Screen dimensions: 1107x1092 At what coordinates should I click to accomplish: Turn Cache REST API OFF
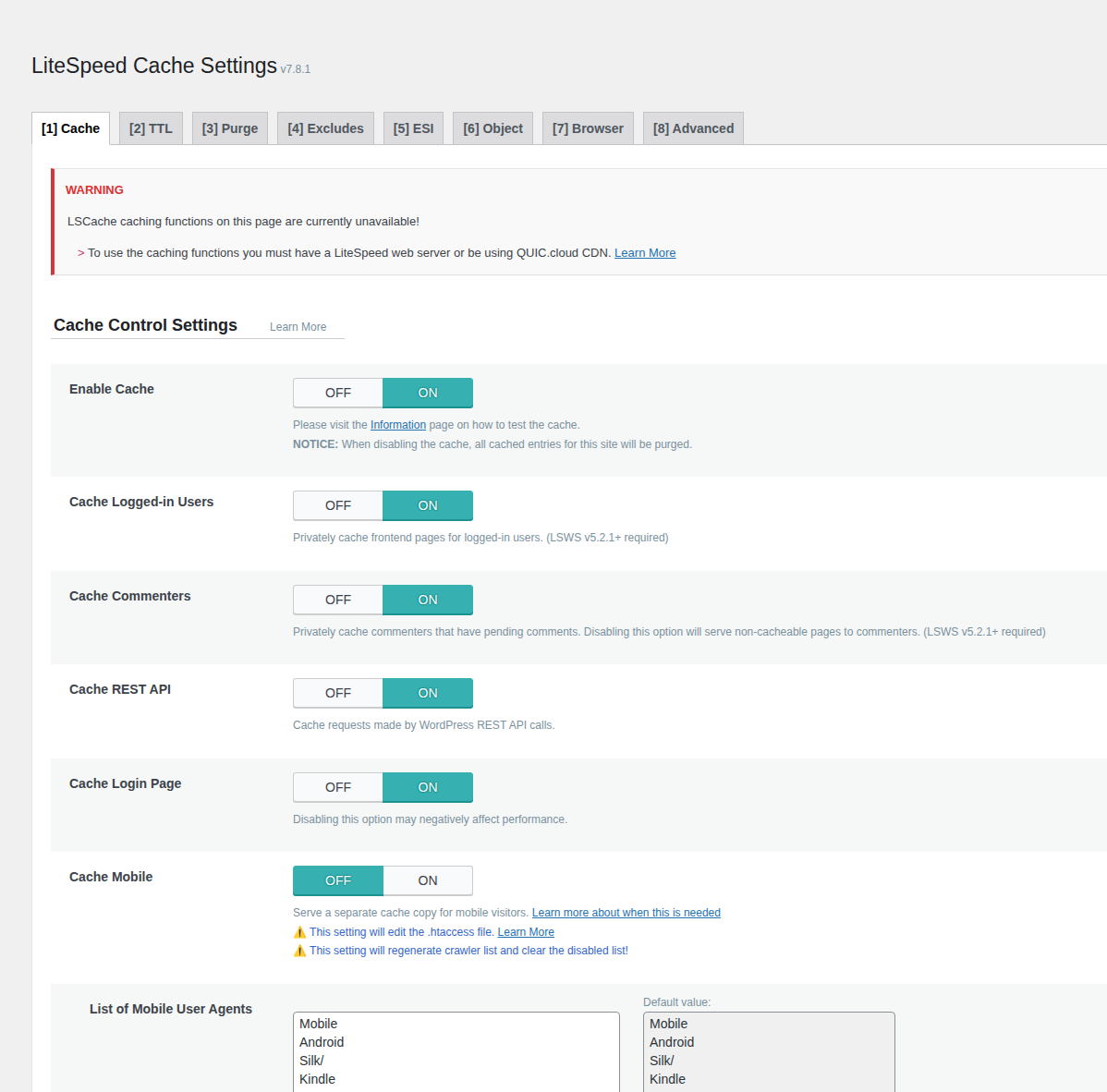click(338, 693)
